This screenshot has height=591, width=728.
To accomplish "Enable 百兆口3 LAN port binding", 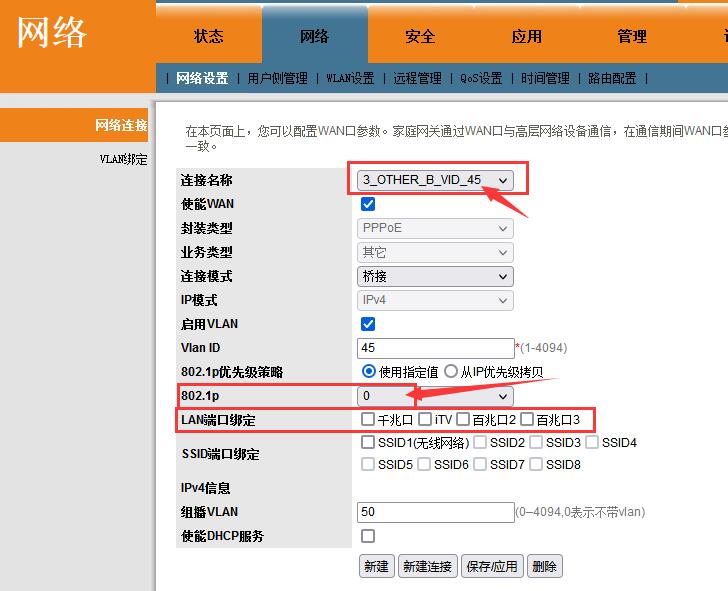I will pyautogui.click(x=527, y=419).
